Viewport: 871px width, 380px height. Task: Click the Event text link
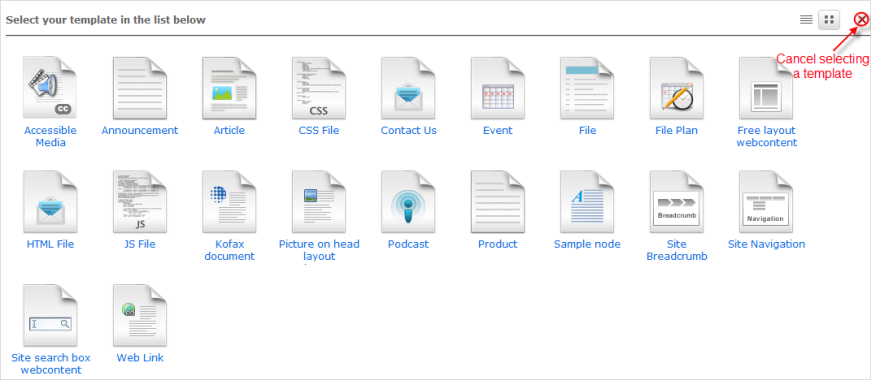click(498, 131)
